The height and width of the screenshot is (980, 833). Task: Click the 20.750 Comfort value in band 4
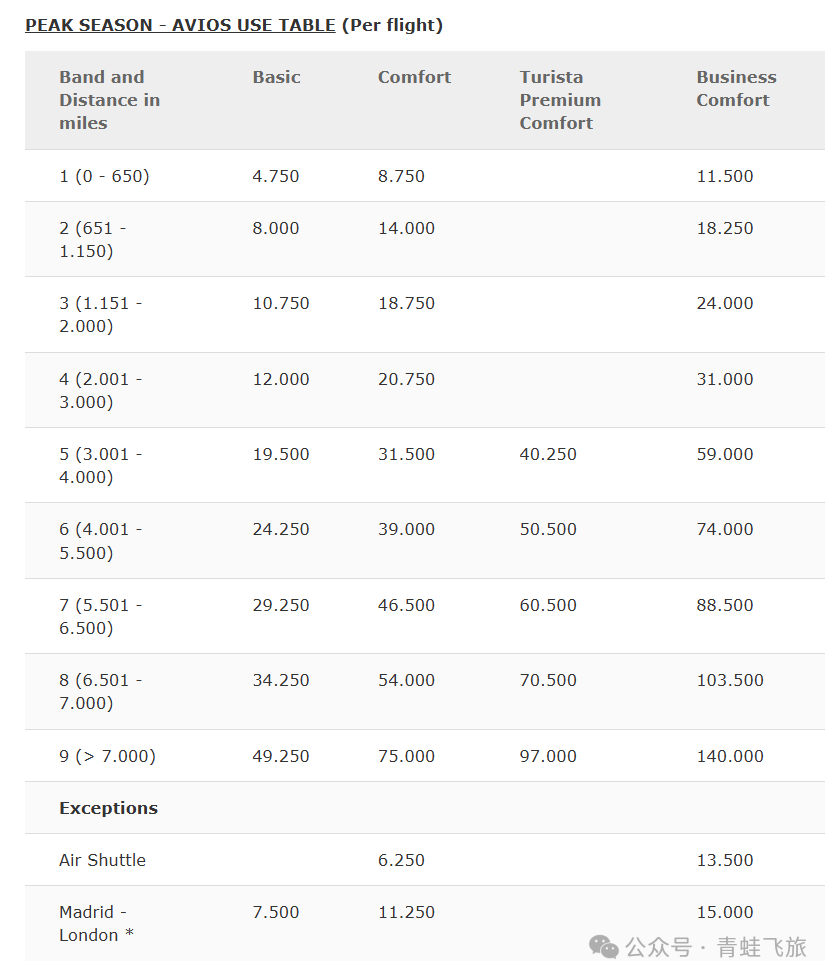pyautogui.click(x=406, y=379)
